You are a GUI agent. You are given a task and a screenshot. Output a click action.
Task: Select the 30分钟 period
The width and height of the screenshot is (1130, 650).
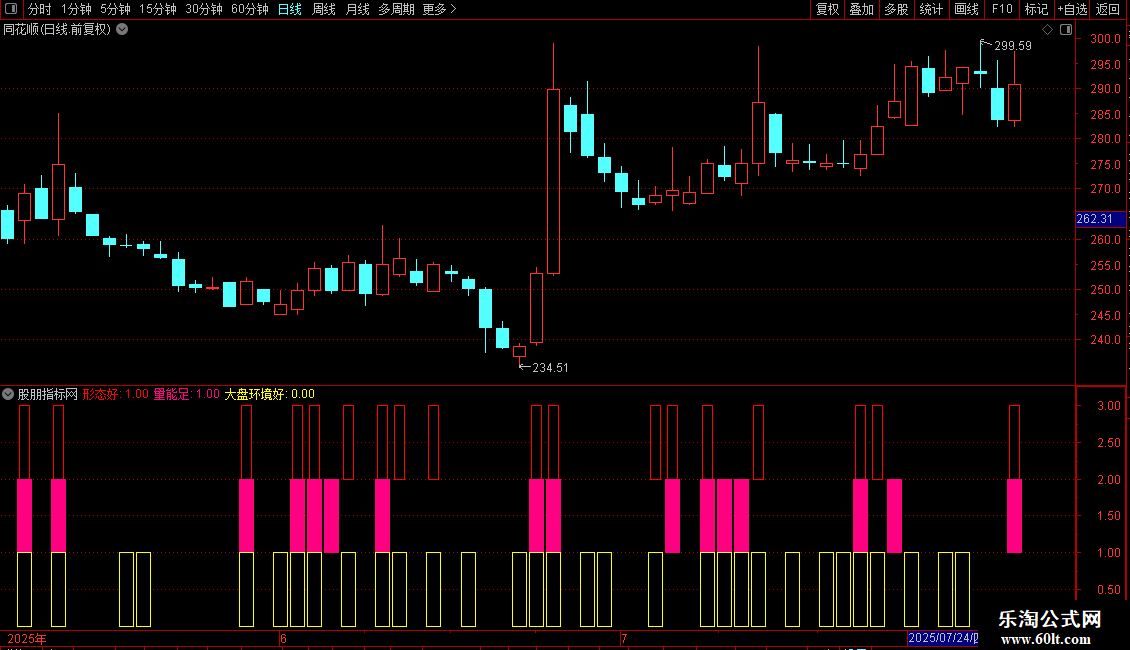point(203,9)
